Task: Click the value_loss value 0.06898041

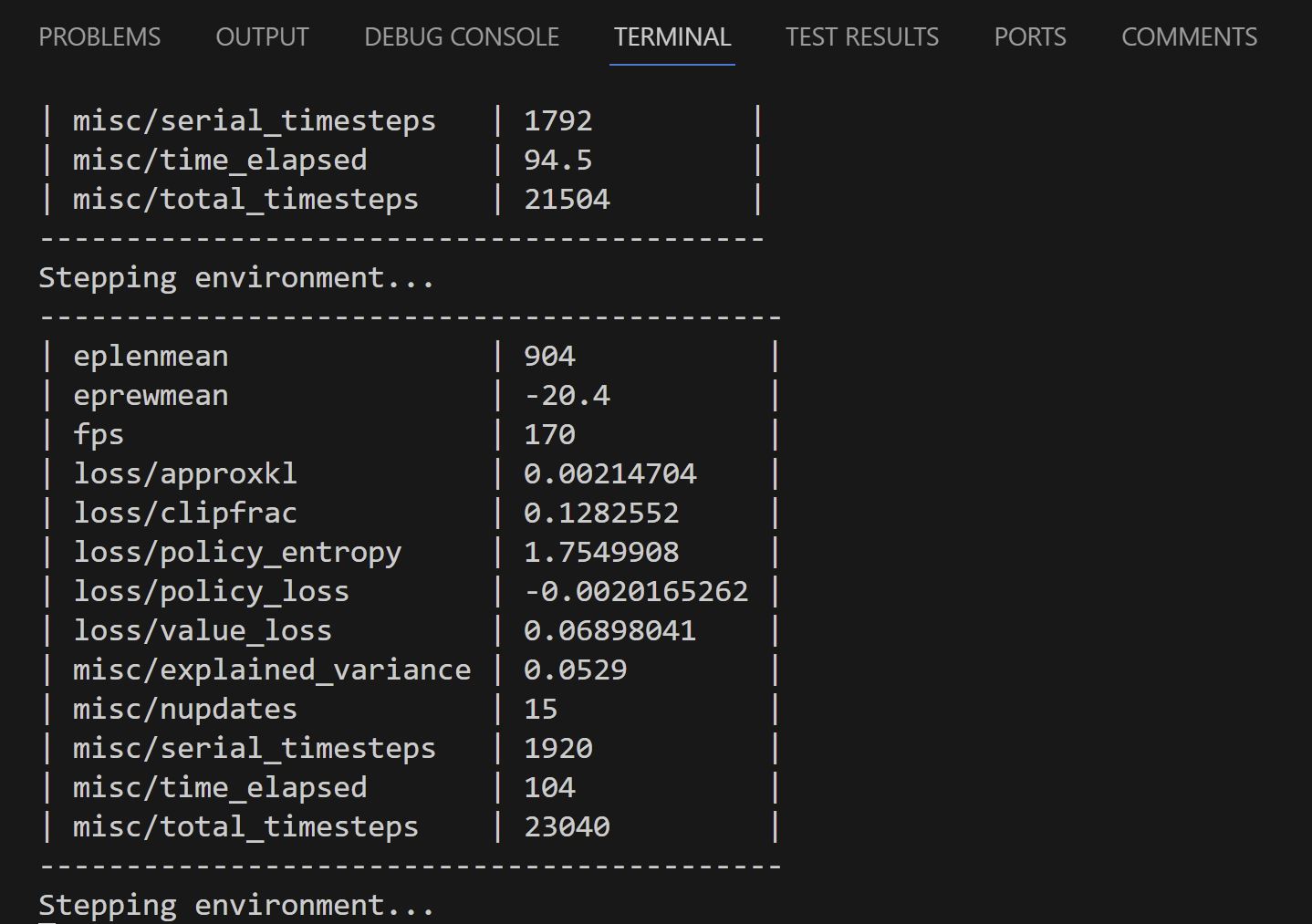Action: [609, 630]
